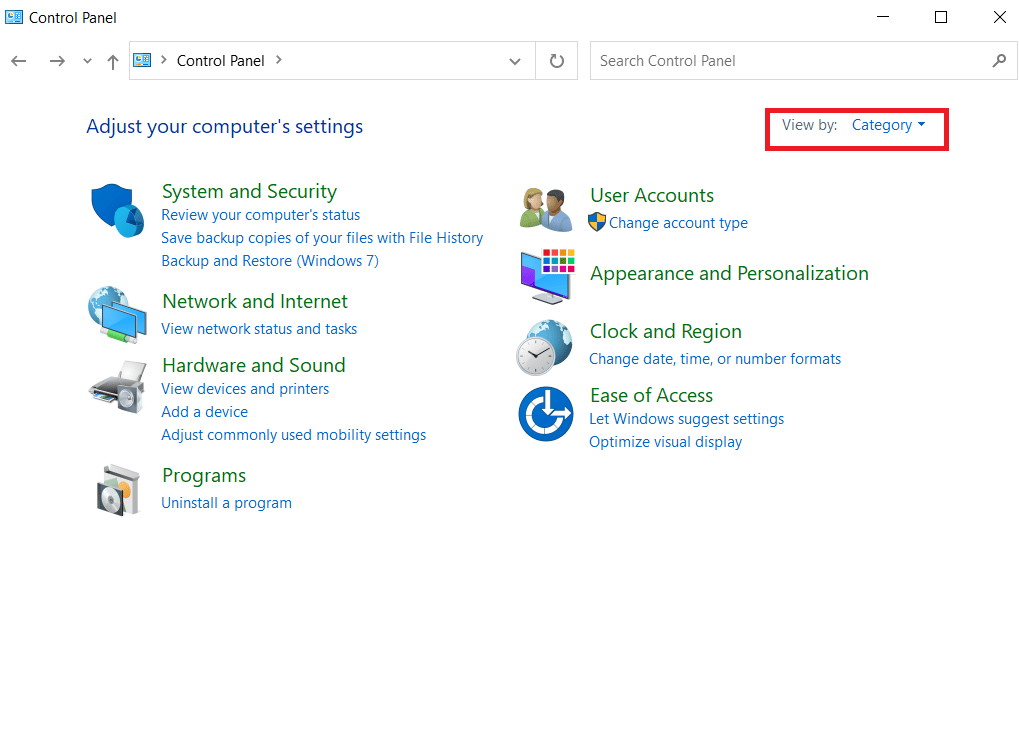
Task: Open Appearance and Personalization heading
Action: coord(729,274)
